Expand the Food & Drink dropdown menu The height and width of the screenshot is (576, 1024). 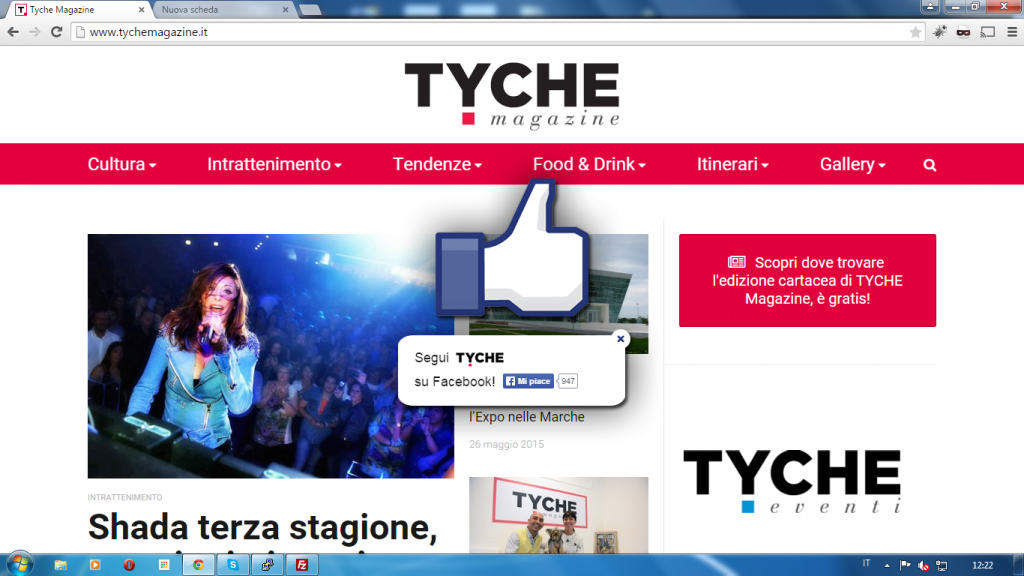[x=589, y=165]
